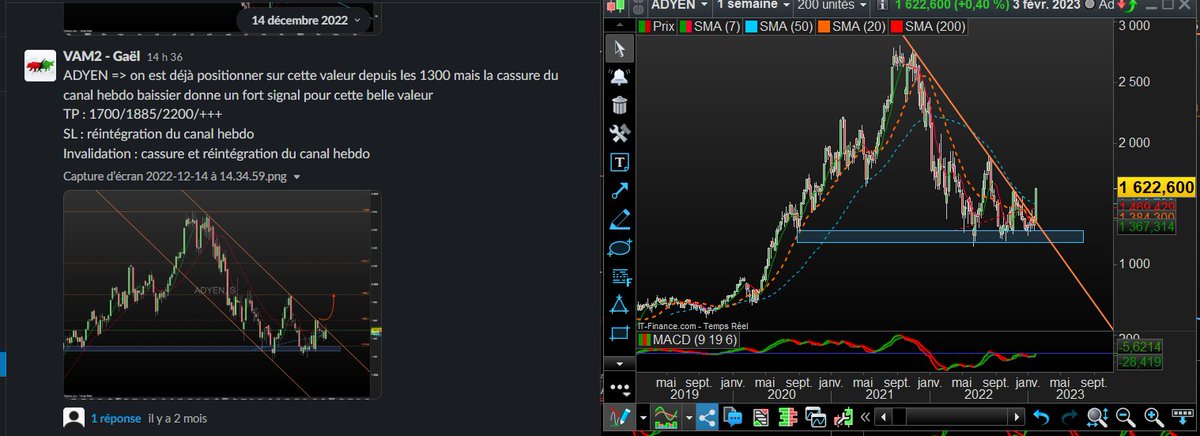
Task: Open the indicators chart icon
Action: tap(666, 417)
